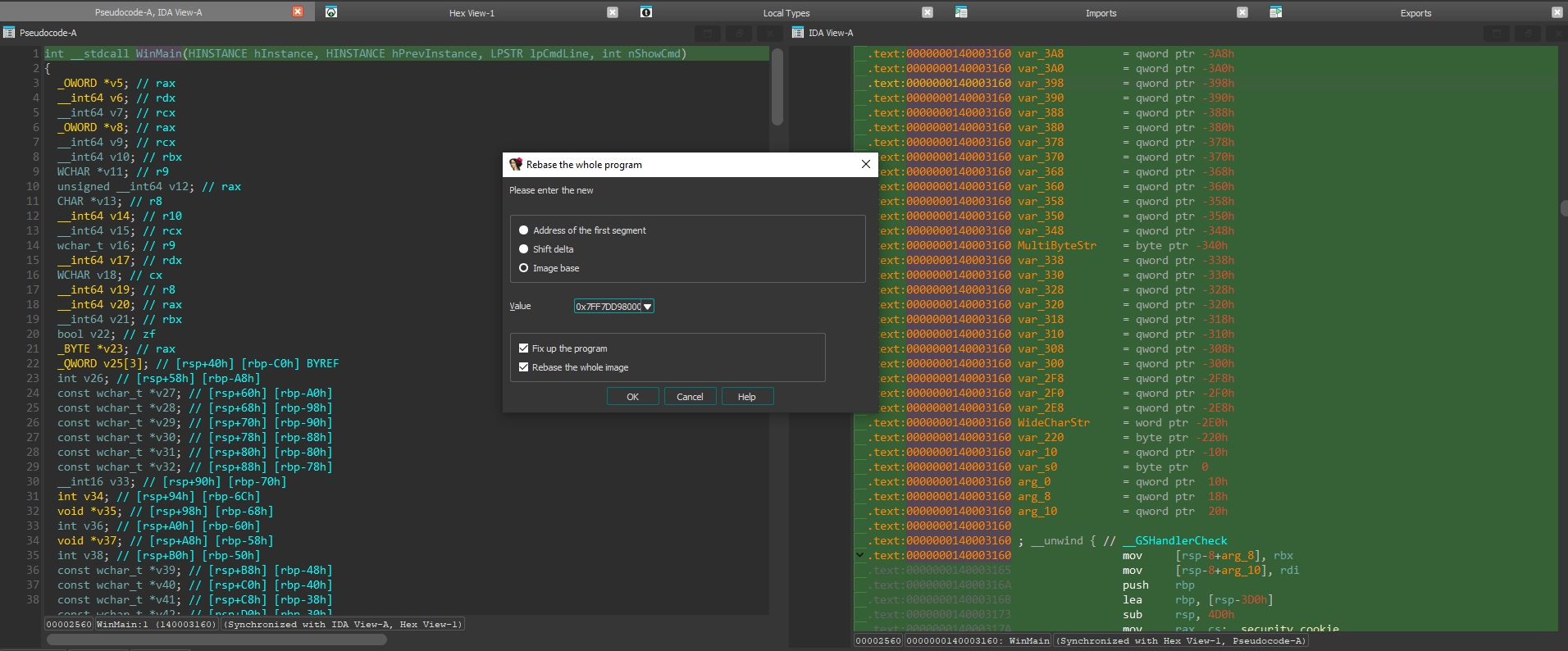Click the Pseudocode-A panel icon
Screen dimensions: 1568x651
click(9, 33)
